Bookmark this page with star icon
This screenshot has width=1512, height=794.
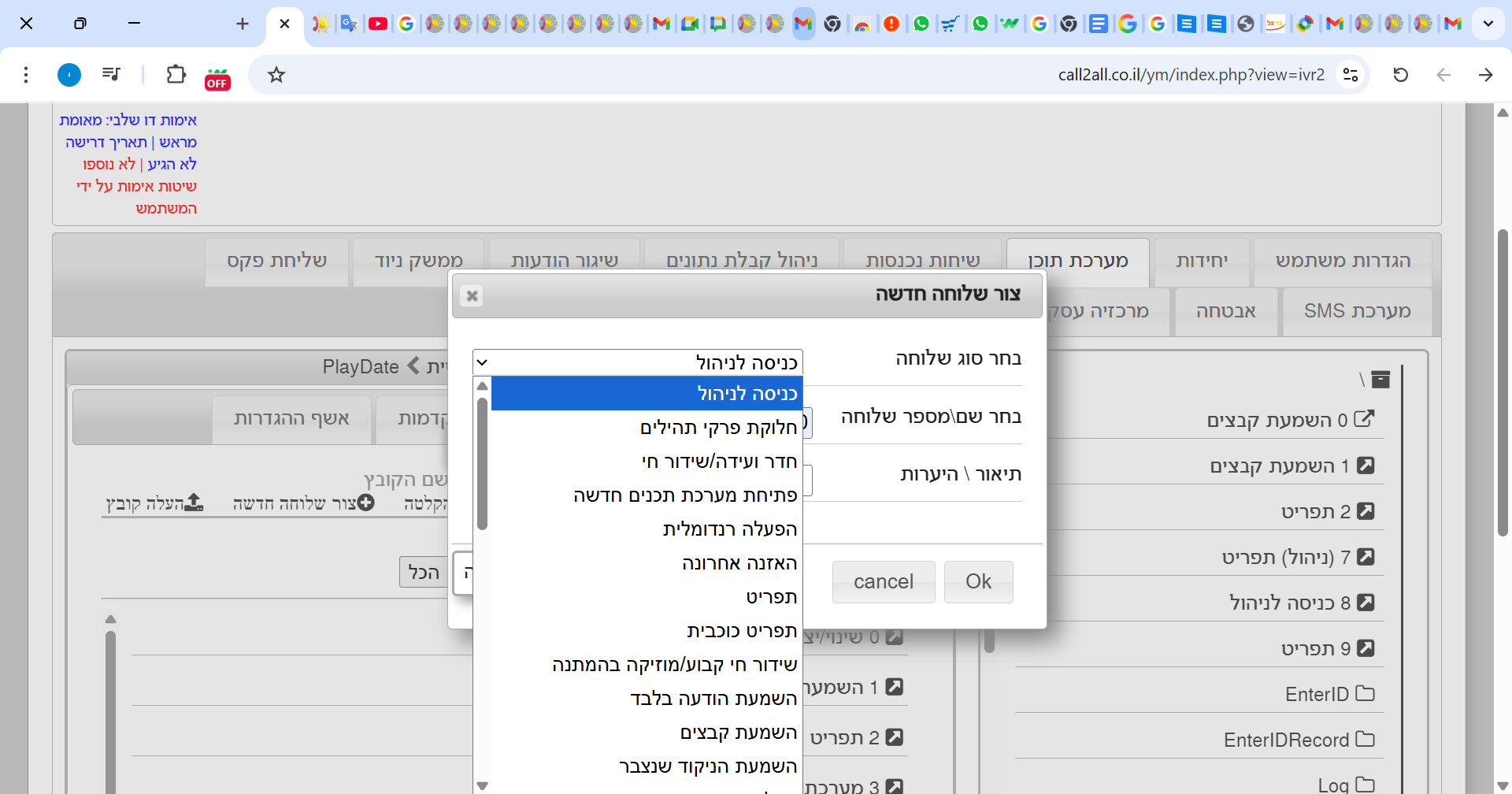(276, 75)
